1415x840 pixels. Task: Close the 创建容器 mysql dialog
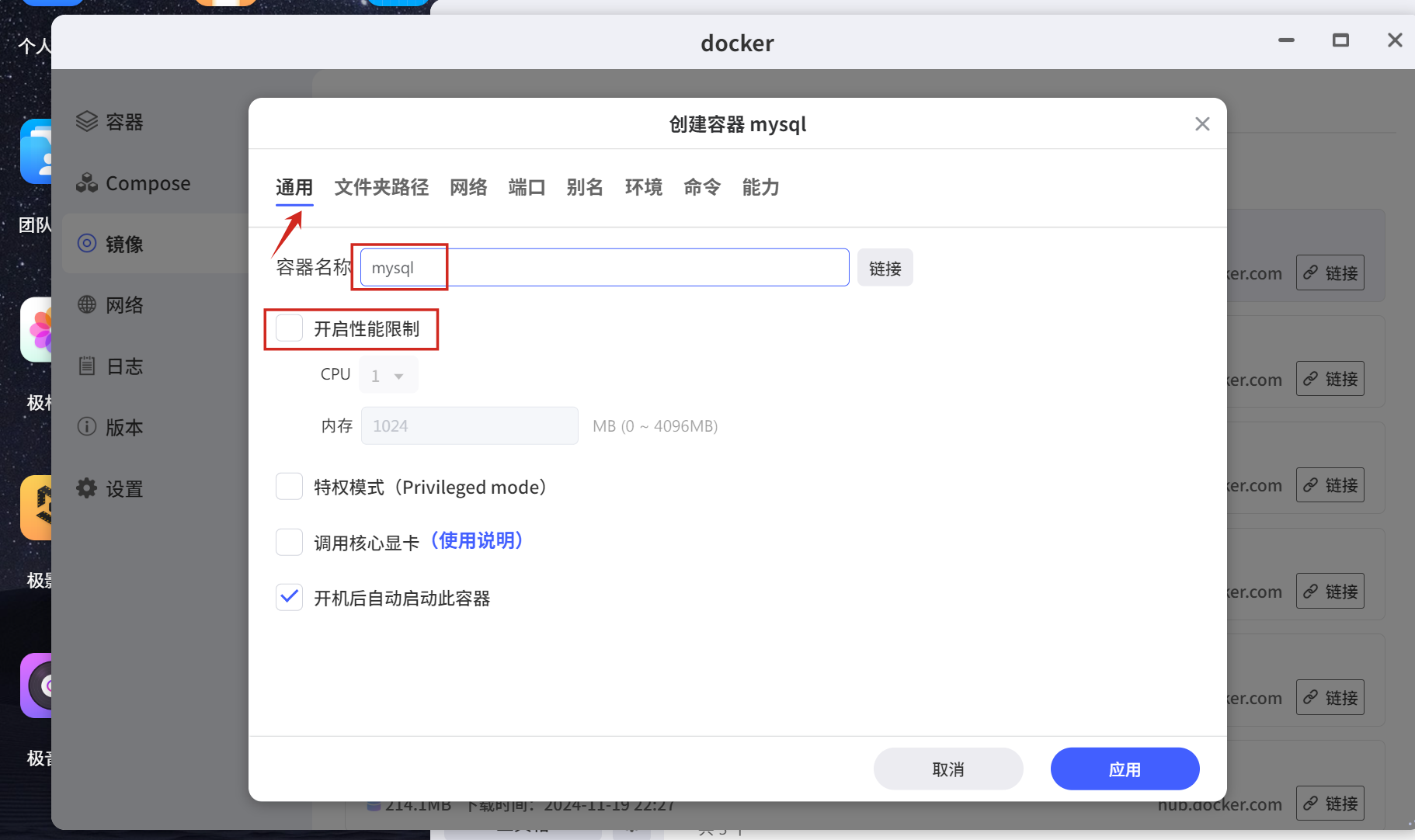[x=1202, y=124]
